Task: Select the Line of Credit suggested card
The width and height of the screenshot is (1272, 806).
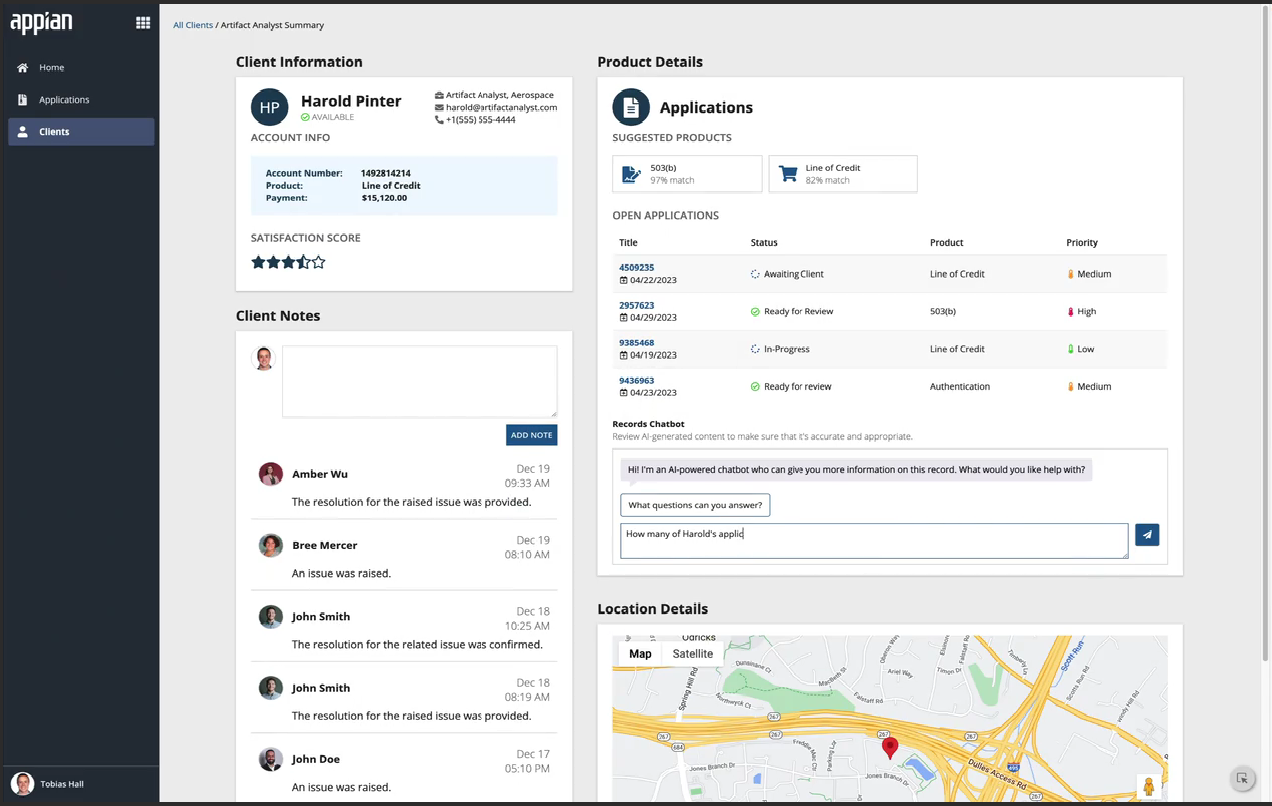Action: [843, 174]
